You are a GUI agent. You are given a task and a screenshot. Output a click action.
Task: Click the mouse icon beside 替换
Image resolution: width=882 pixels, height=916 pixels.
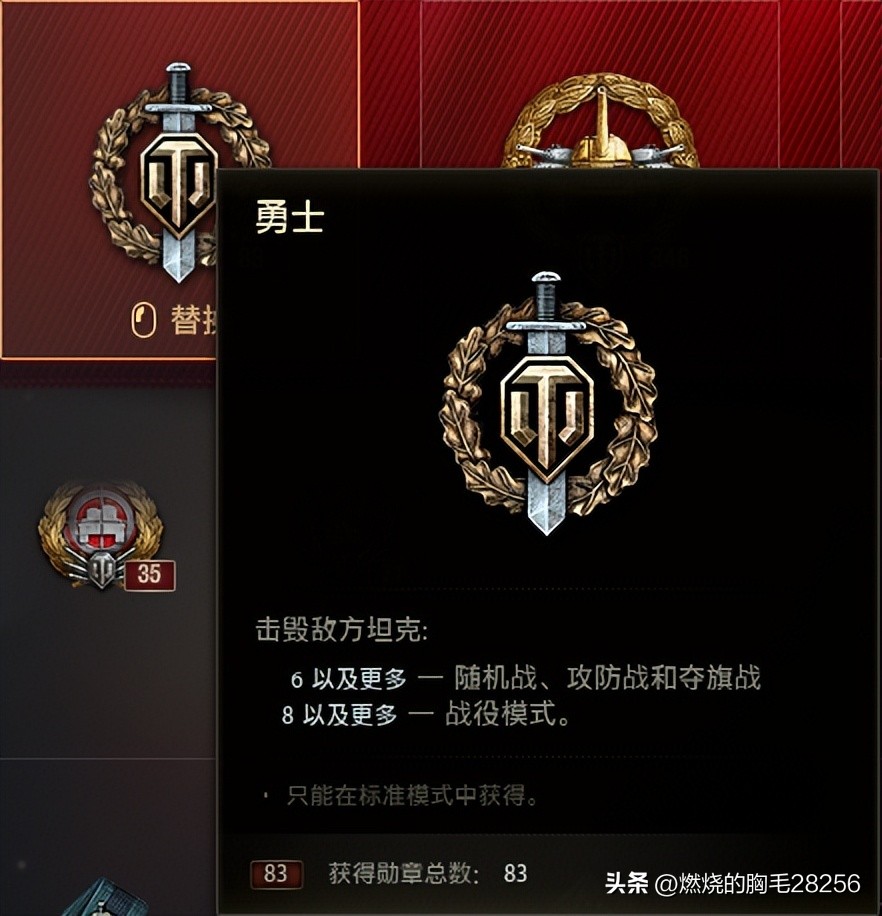(144, 320)
